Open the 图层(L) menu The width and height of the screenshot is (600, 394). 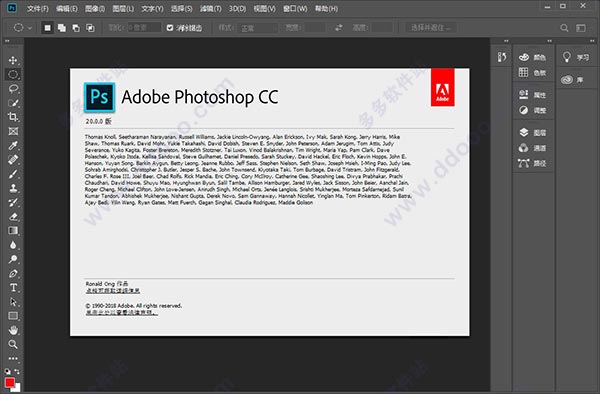click(x=123, y=8)
